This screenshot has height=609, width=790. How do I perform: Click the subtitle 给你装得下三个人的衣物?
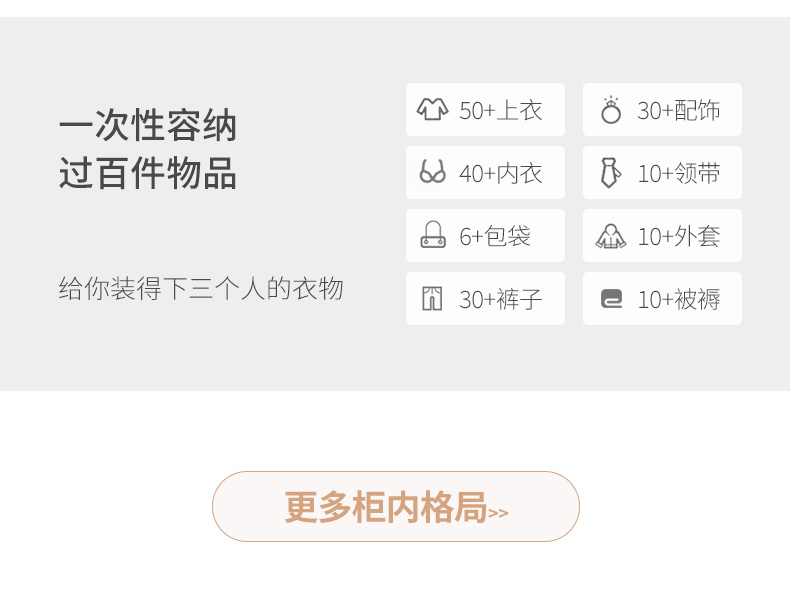201,288
